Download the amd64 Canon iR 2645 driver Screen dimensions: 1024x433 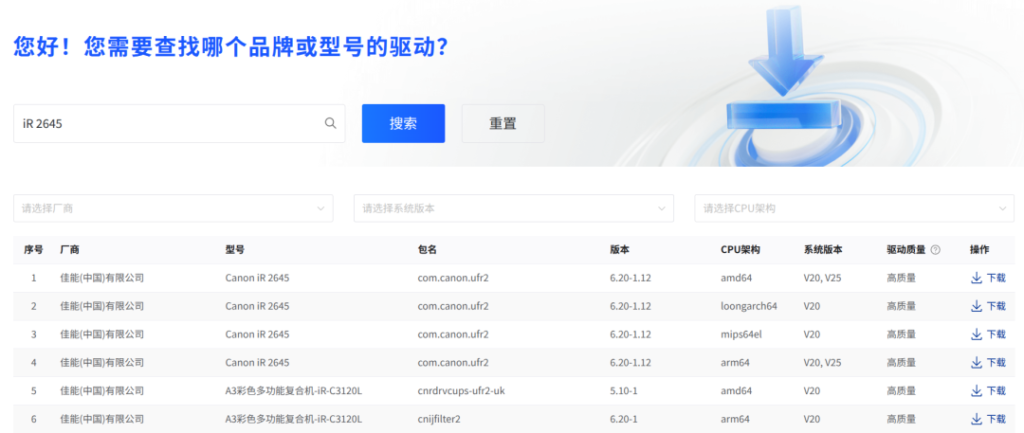coord(987,278)
